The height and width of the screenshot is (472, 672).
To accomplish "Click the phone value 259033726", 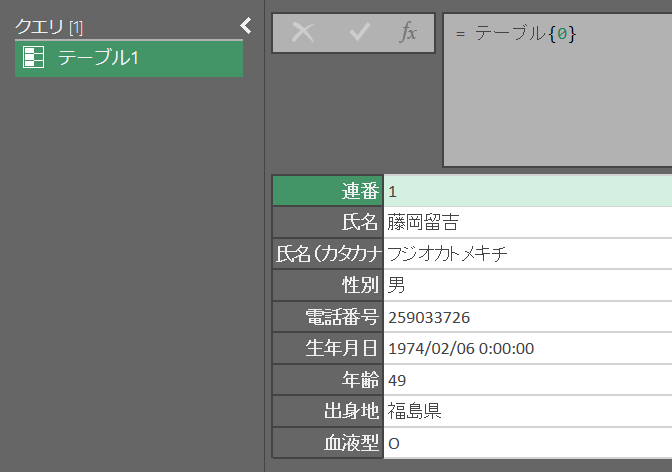I will click(429, 317).
